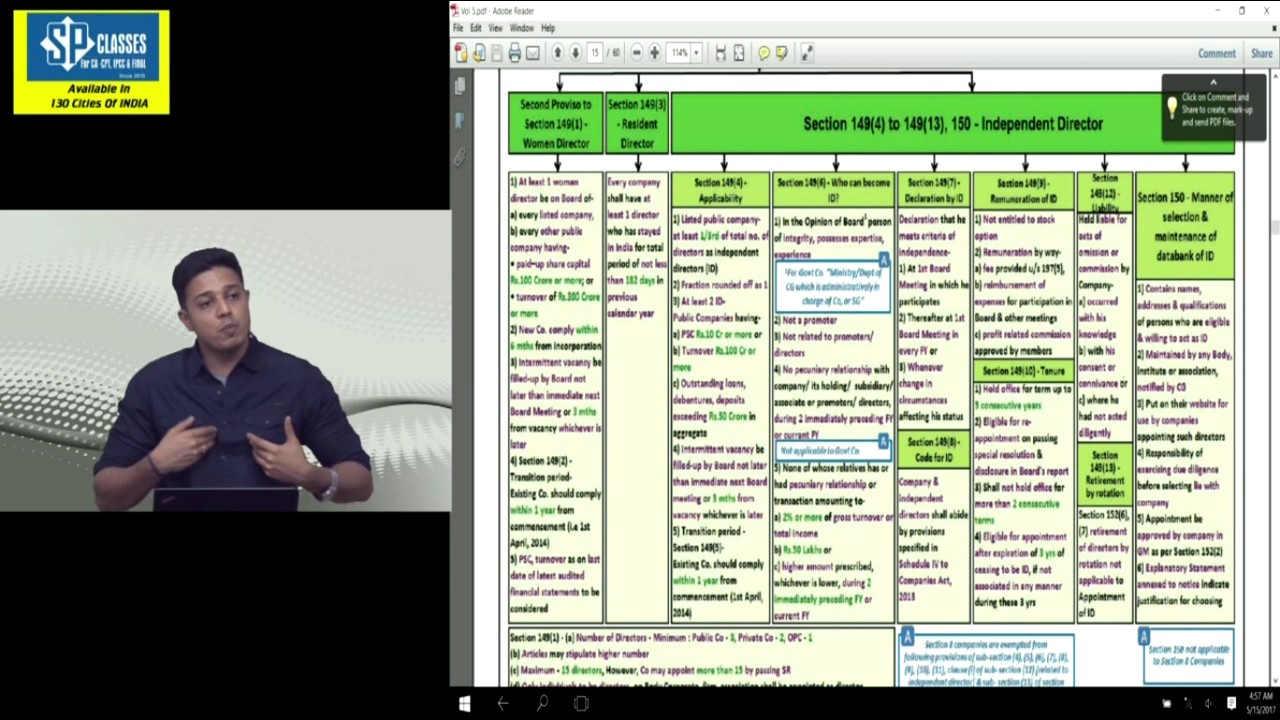Go to the previous page with up arrow

coord(557,53)
